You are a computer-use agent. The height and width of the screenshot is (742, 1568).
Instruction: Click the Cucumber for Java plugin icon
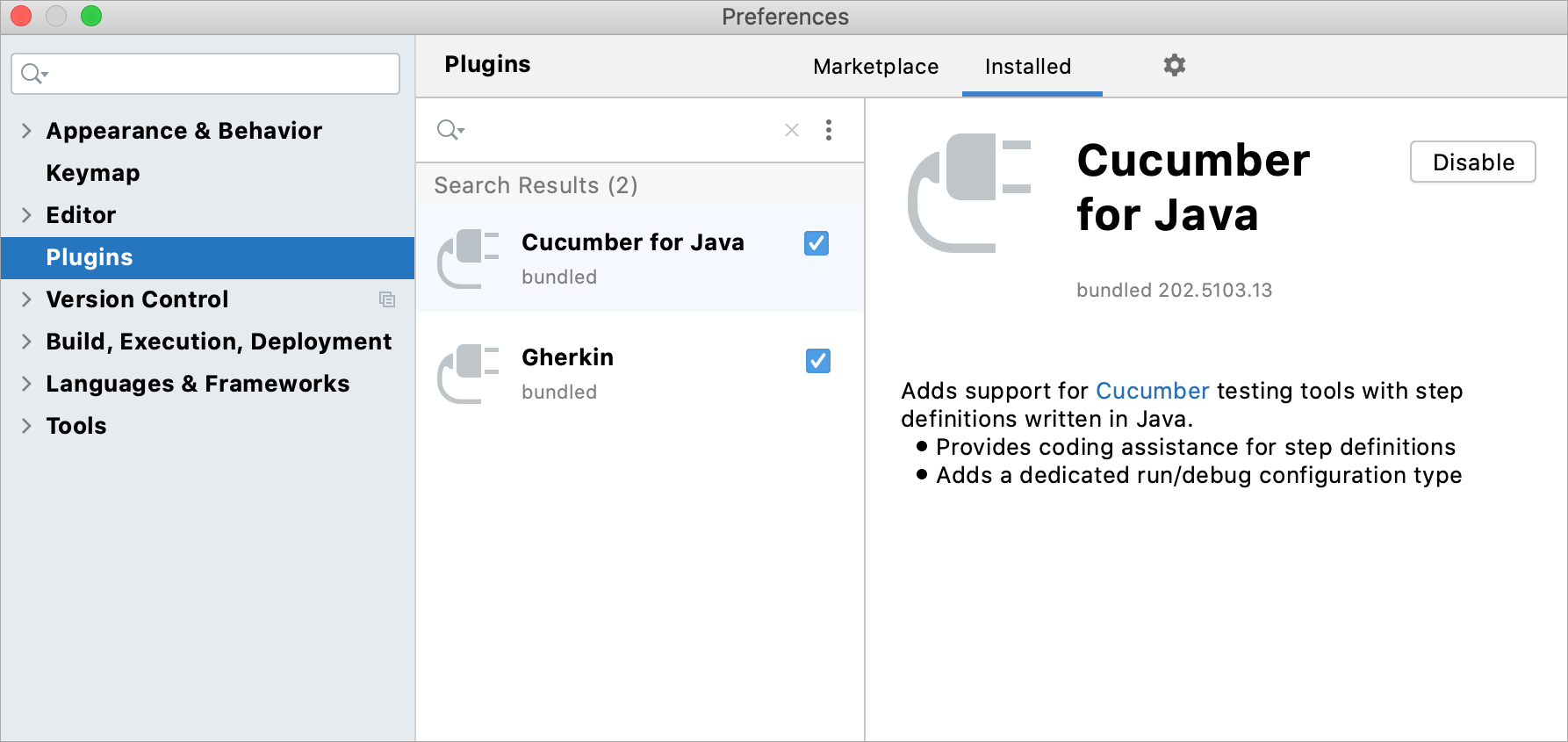468,257
